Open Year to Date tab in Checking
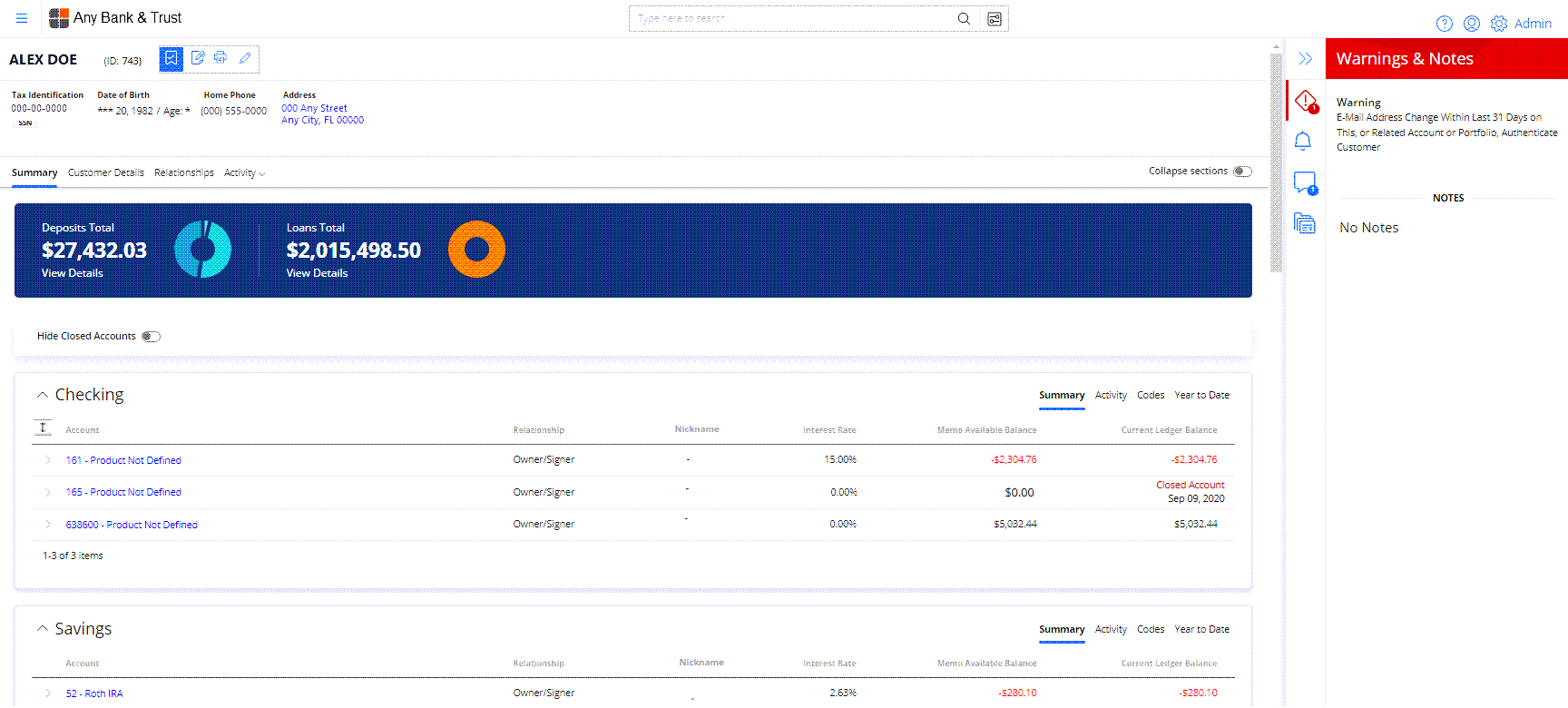The height and width of the screenshot is (708, 1568). (x=1201, y=395)
